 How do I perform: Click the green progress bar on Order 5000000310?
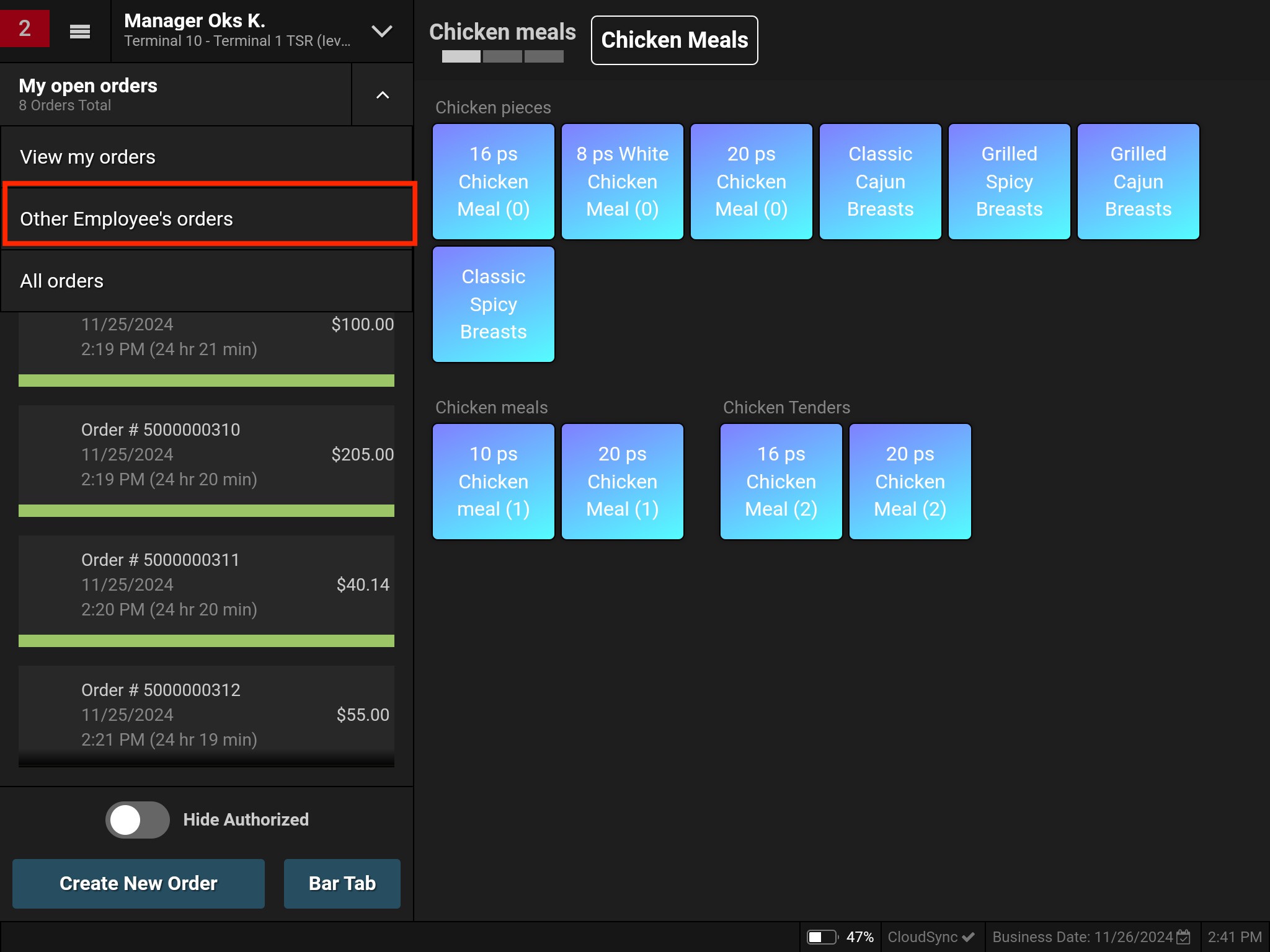[206, 511]
